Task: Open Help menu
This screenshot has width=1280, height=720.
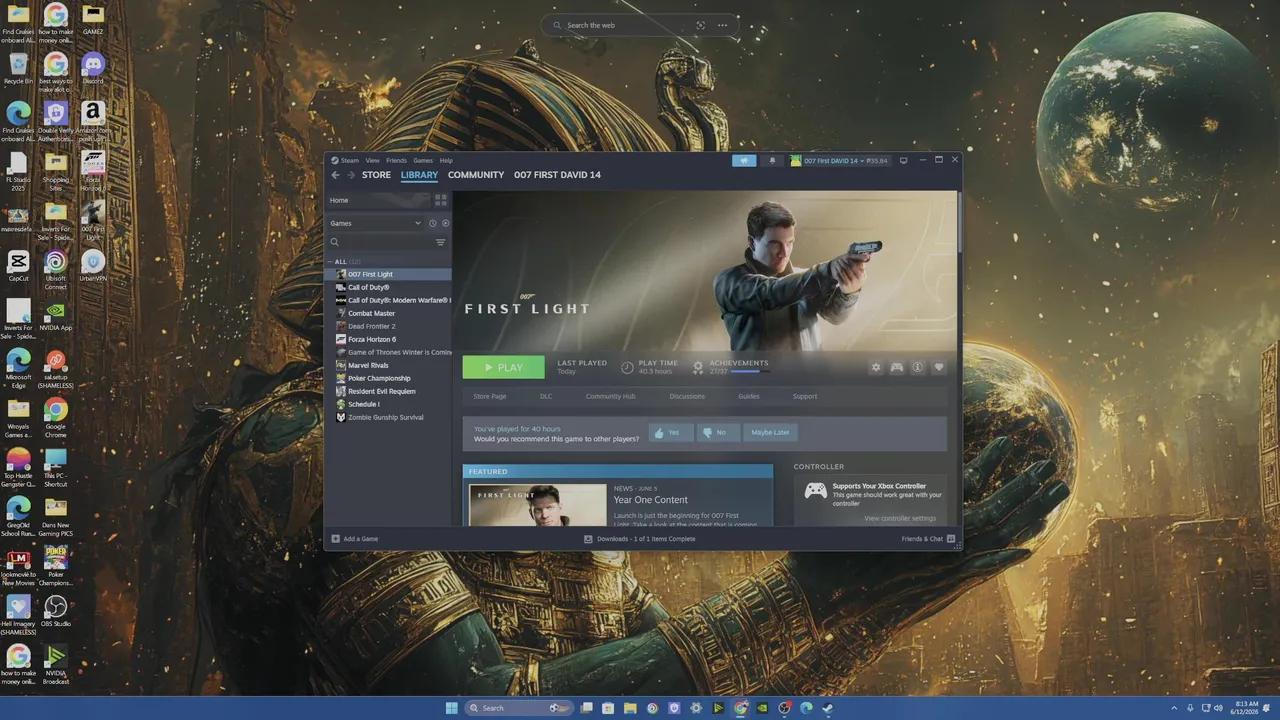Action: (x=446, y=160)
